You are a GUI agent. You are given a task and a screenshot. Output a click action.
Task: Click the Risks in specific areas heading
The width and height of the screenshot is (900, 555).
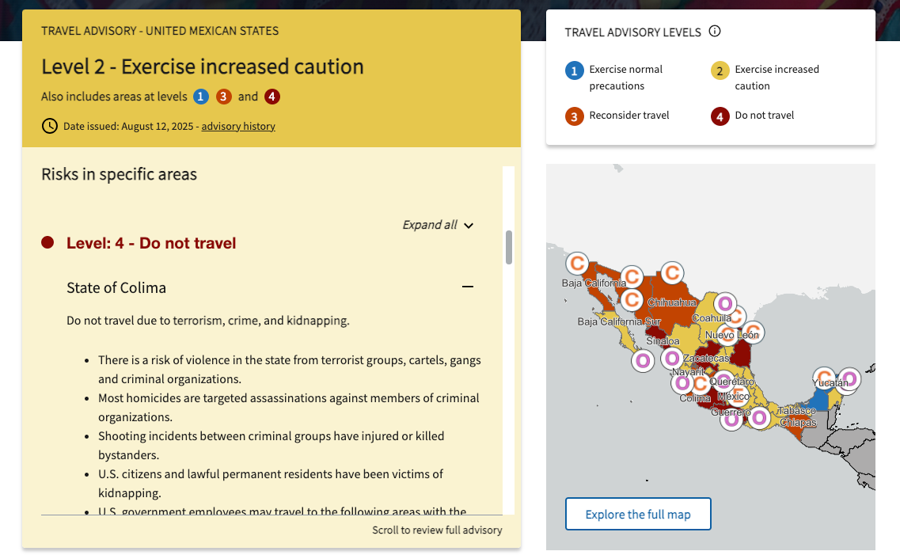(x=119, y=174)
